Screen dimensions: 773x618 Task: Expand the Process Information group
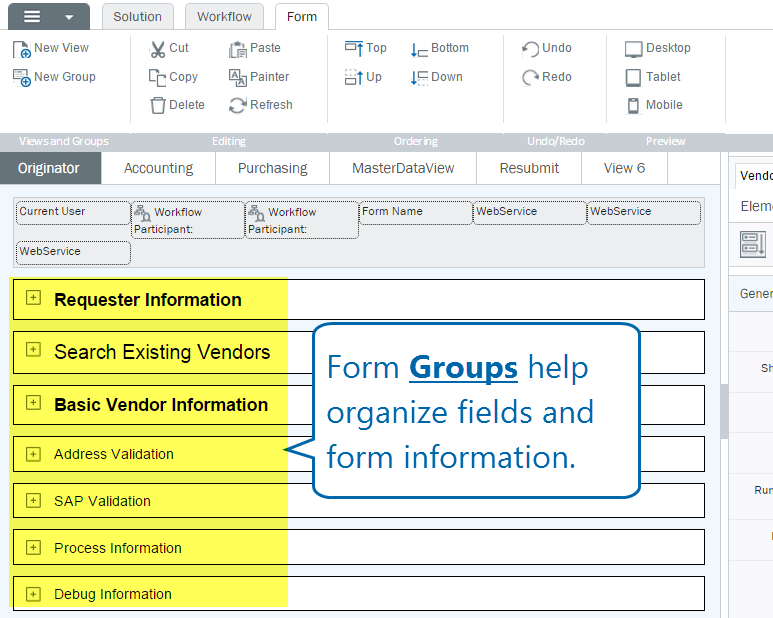[33, 548]
